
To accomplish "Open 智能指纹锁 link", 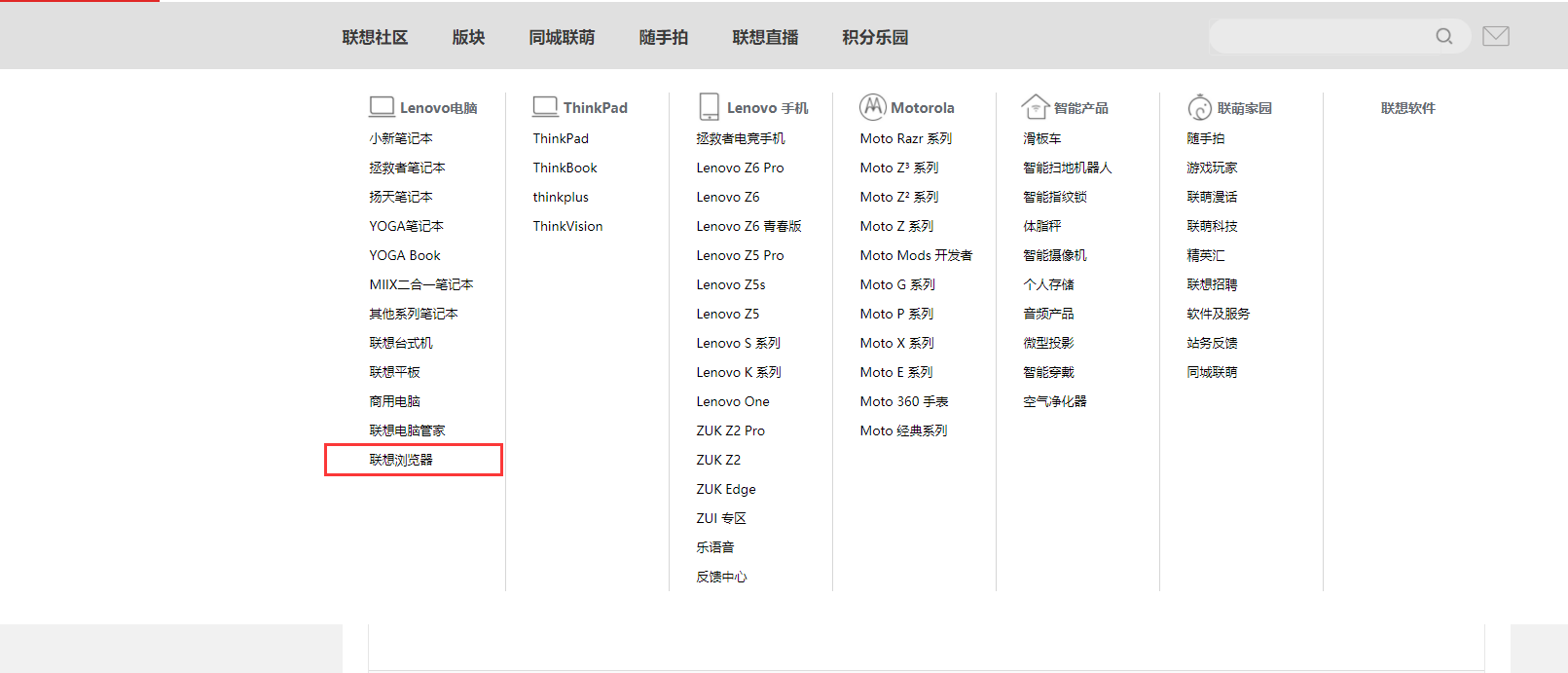I will [1055, 197].
